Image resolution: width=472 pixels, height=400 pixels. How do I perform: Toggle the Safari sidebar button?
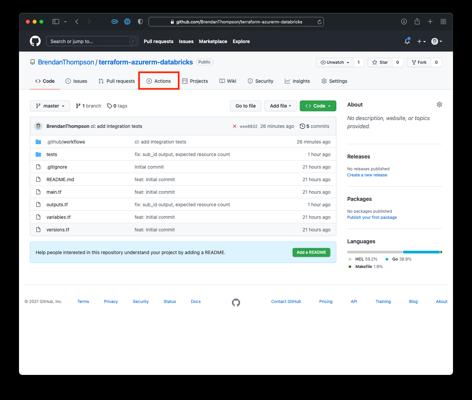pos(56,22)
